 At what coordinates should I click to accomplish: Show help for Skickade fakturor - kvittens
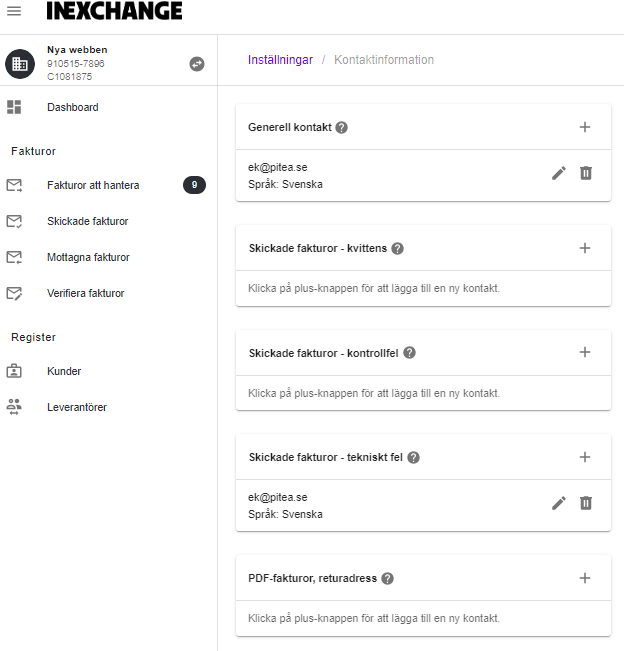tap(398, 248)
